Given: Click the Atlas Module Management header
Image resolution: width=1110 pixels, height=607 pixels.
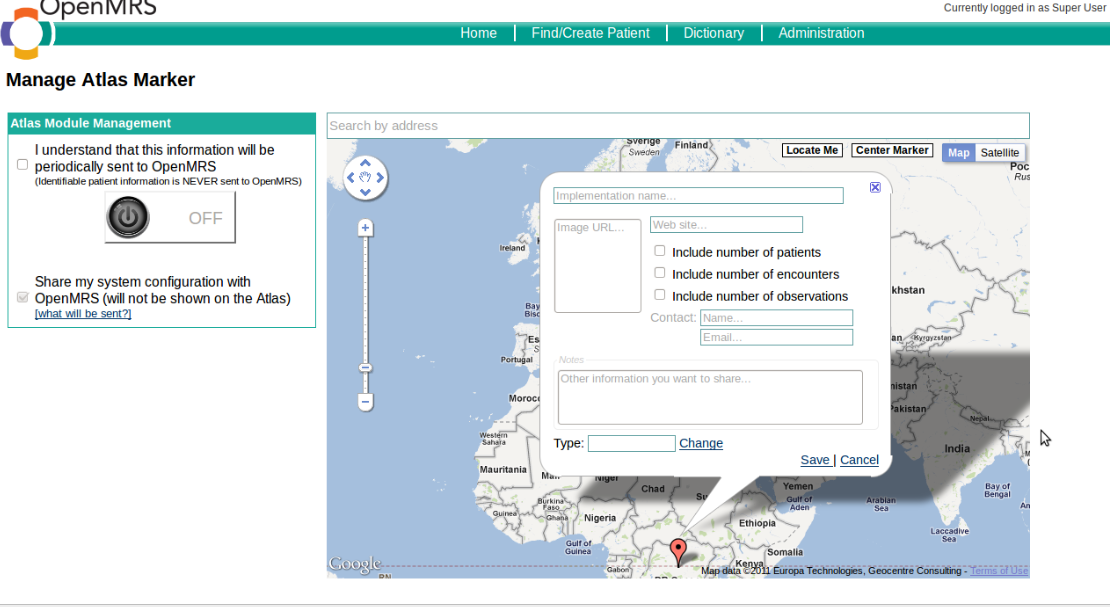Looking at the screenshot, I should point(161,123).
